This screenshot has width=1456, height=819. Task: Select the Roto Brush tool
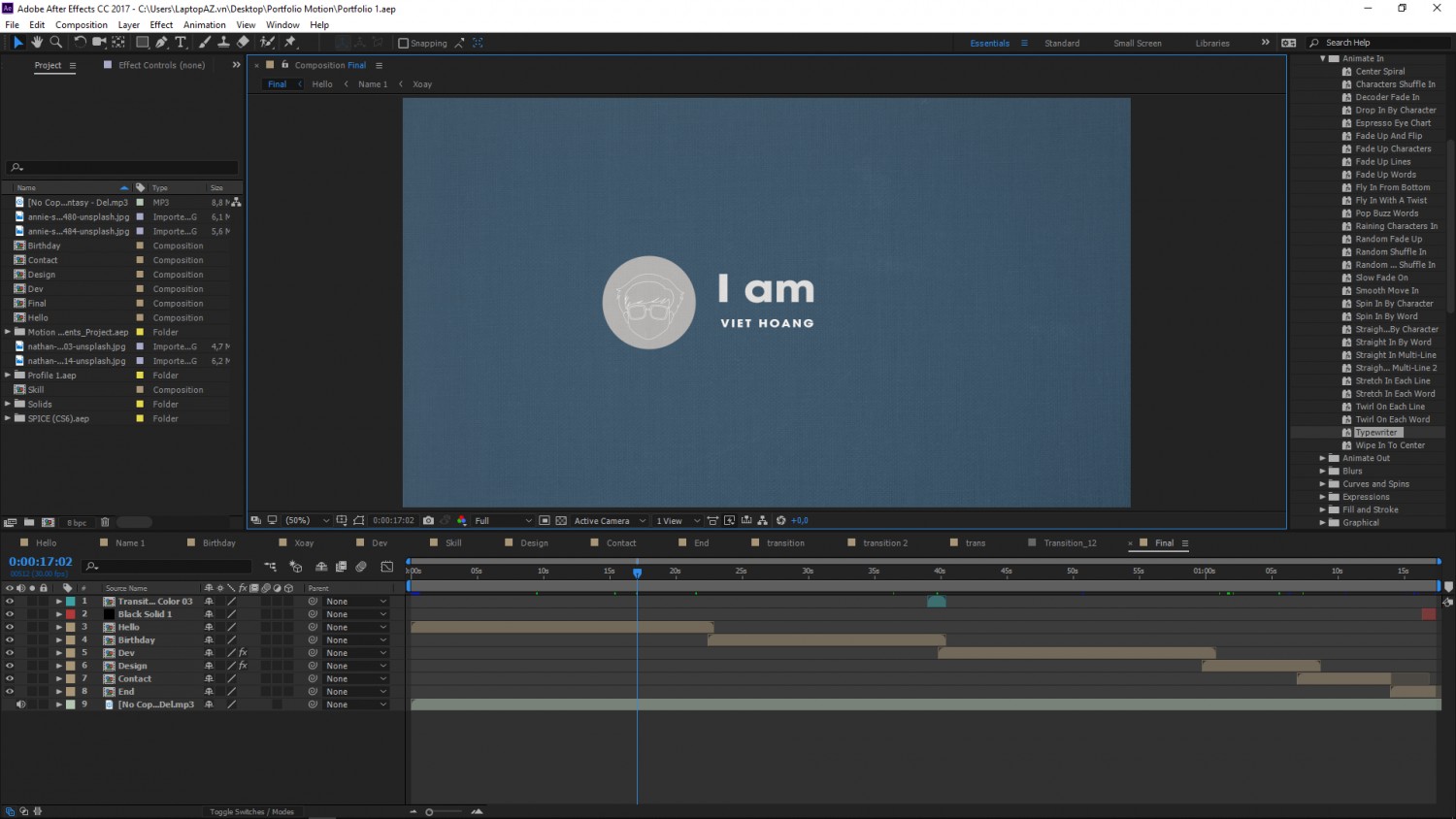pos(267,43)
